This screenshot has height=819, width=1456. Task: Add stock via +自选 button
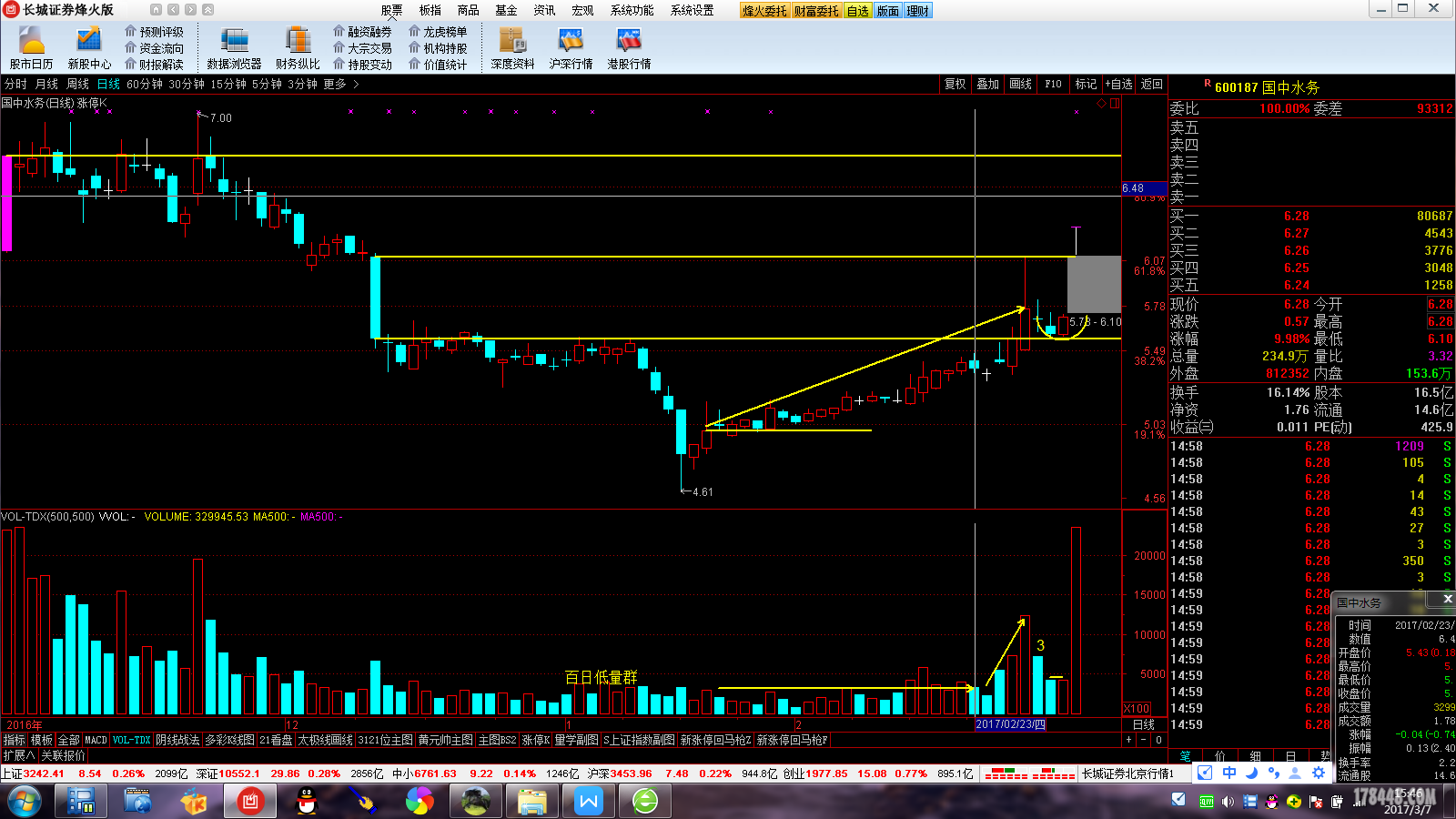(x=1118, y=84)
